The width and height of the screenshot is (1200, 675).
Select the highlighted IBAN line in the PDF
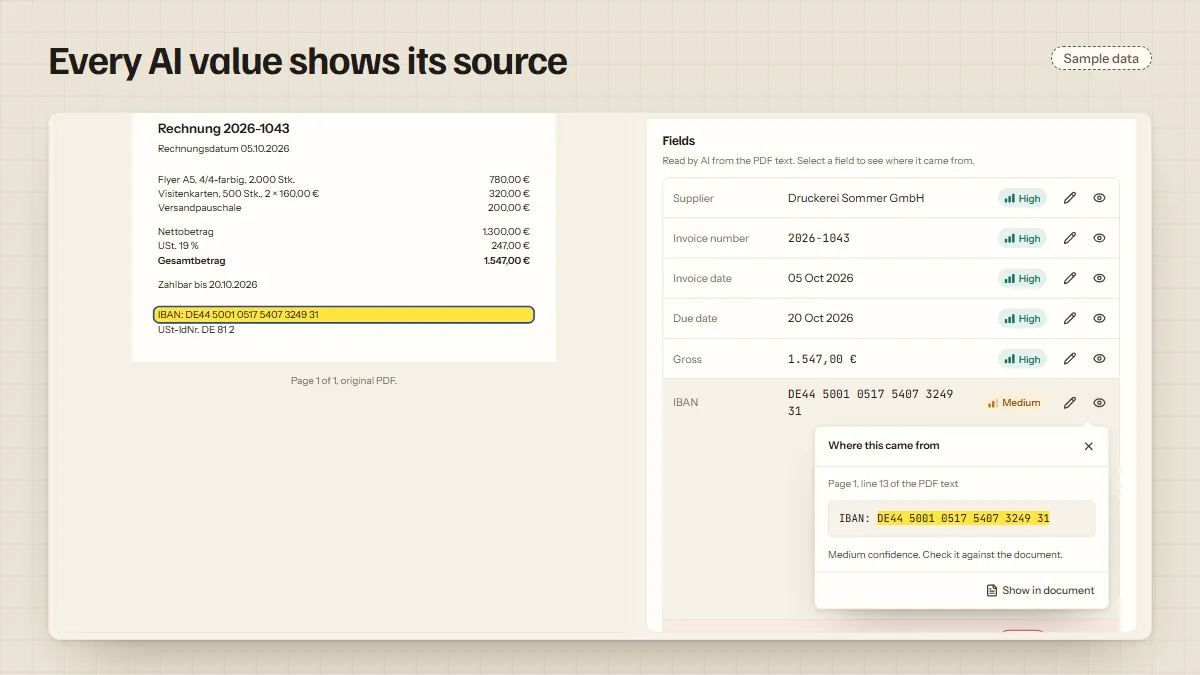click(344, 315)
